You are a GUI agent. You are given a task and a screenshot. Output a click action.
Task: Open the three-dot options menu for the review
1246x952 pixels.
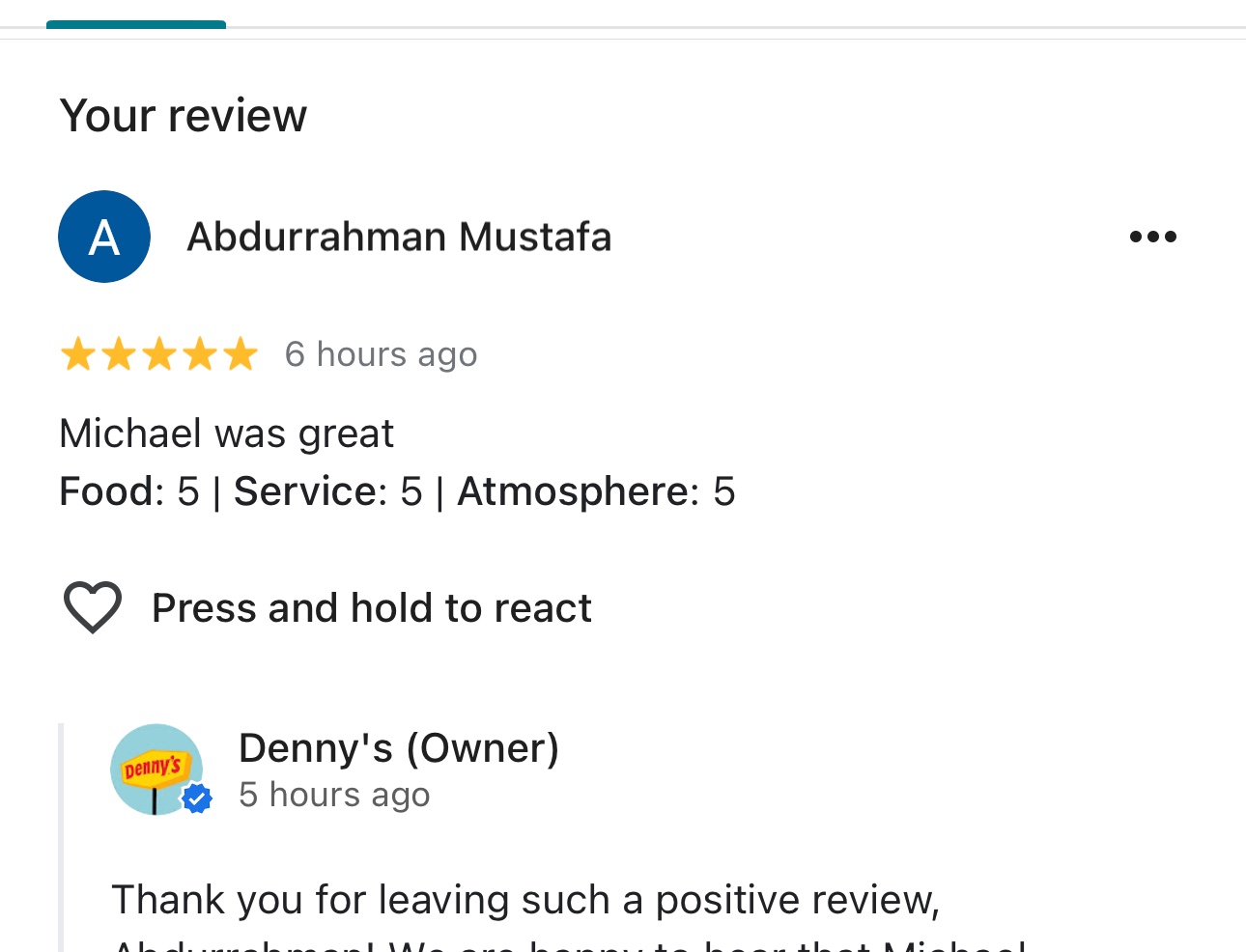pos(1153,237)
